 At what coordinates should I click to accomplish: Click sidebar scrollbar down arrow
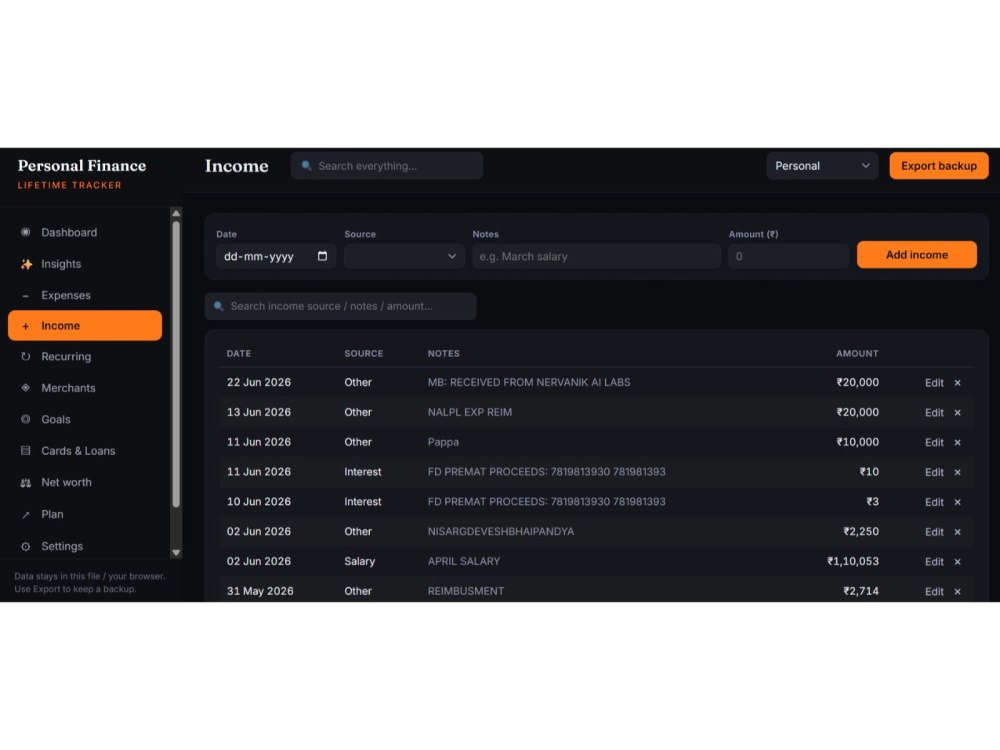[x=176, y=553]
